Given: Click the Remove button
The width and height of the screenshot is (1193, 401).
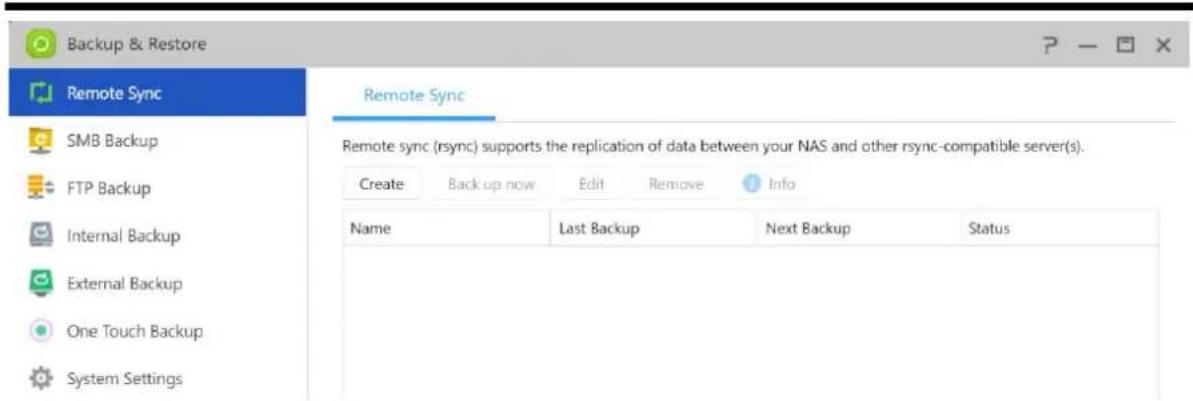Looking at the screenshot, I should (x=676, y=184).
